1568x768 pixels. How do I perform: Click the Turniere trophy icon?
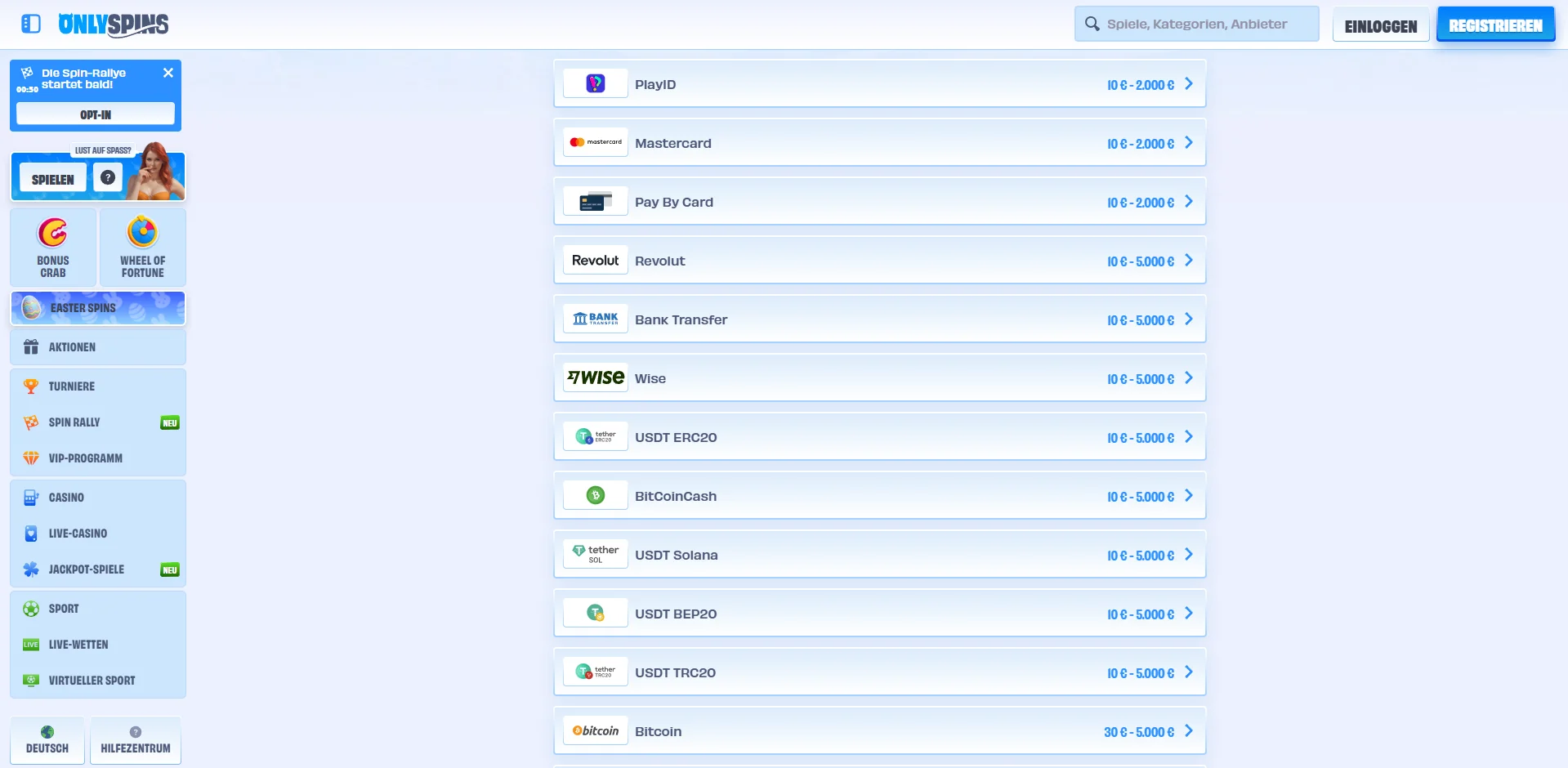pos(31,386)
